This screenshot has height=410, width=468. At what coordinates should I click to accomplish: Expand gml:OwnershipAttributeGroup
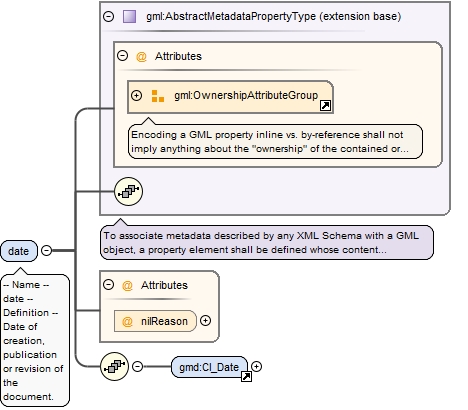[136, 96]
